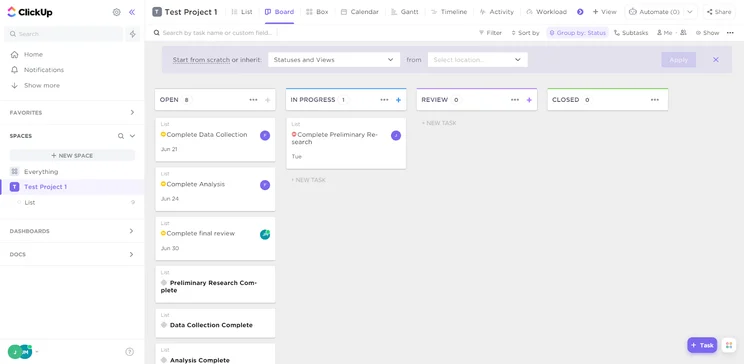The height and width of the screenshot is (364, 744).
Task: Click the lightning bolt quick action icon
Action: (x=133, y=34)
